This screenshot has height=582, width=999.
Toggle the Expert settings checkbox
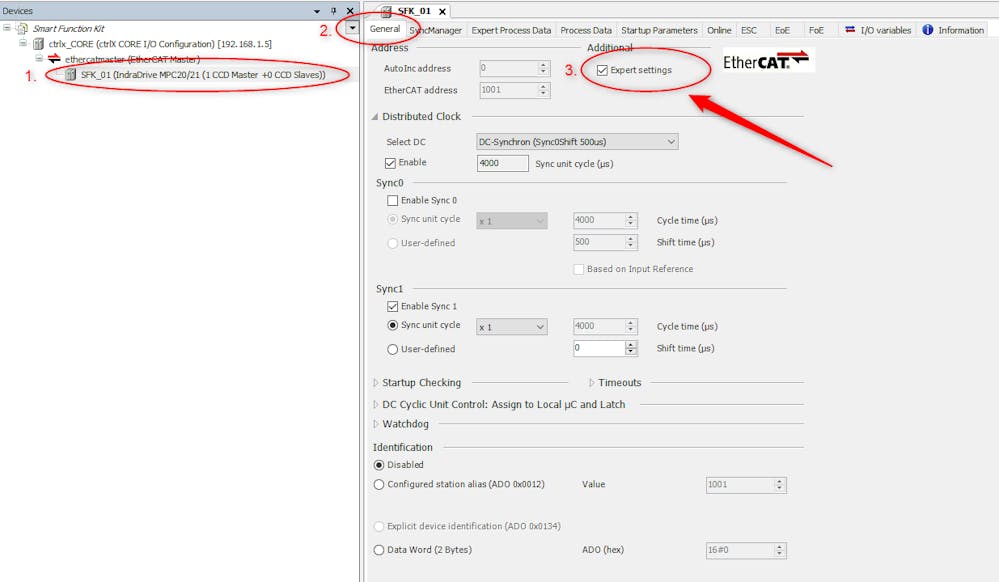point(602,70)
